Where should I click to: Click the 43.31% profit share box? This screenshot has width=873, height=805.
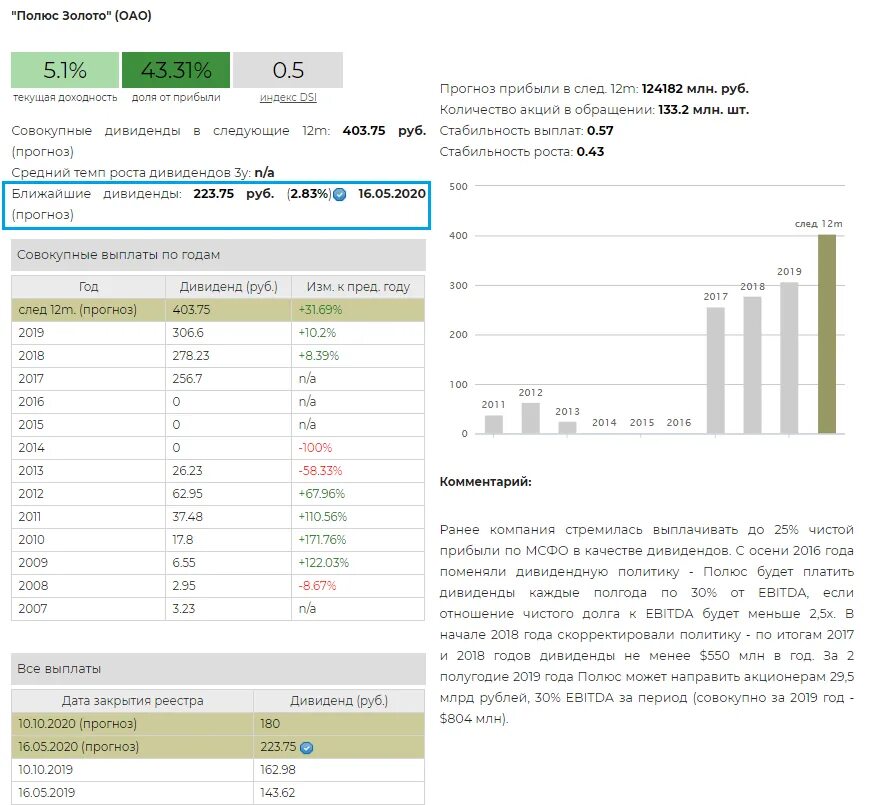click(x=176, y=70)
